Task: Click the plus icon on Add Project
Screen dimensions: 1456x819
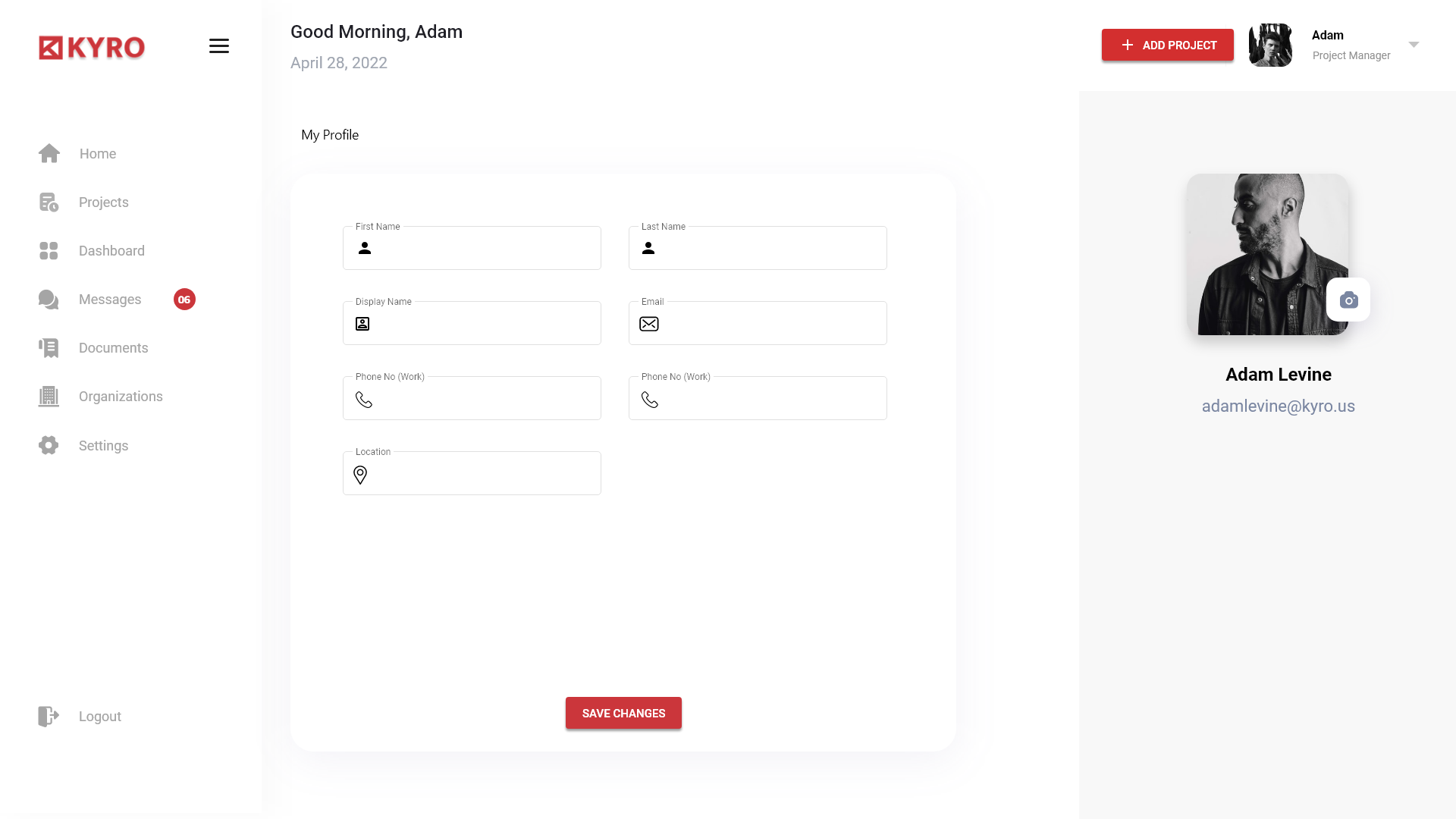Action: pos(1128,45)
